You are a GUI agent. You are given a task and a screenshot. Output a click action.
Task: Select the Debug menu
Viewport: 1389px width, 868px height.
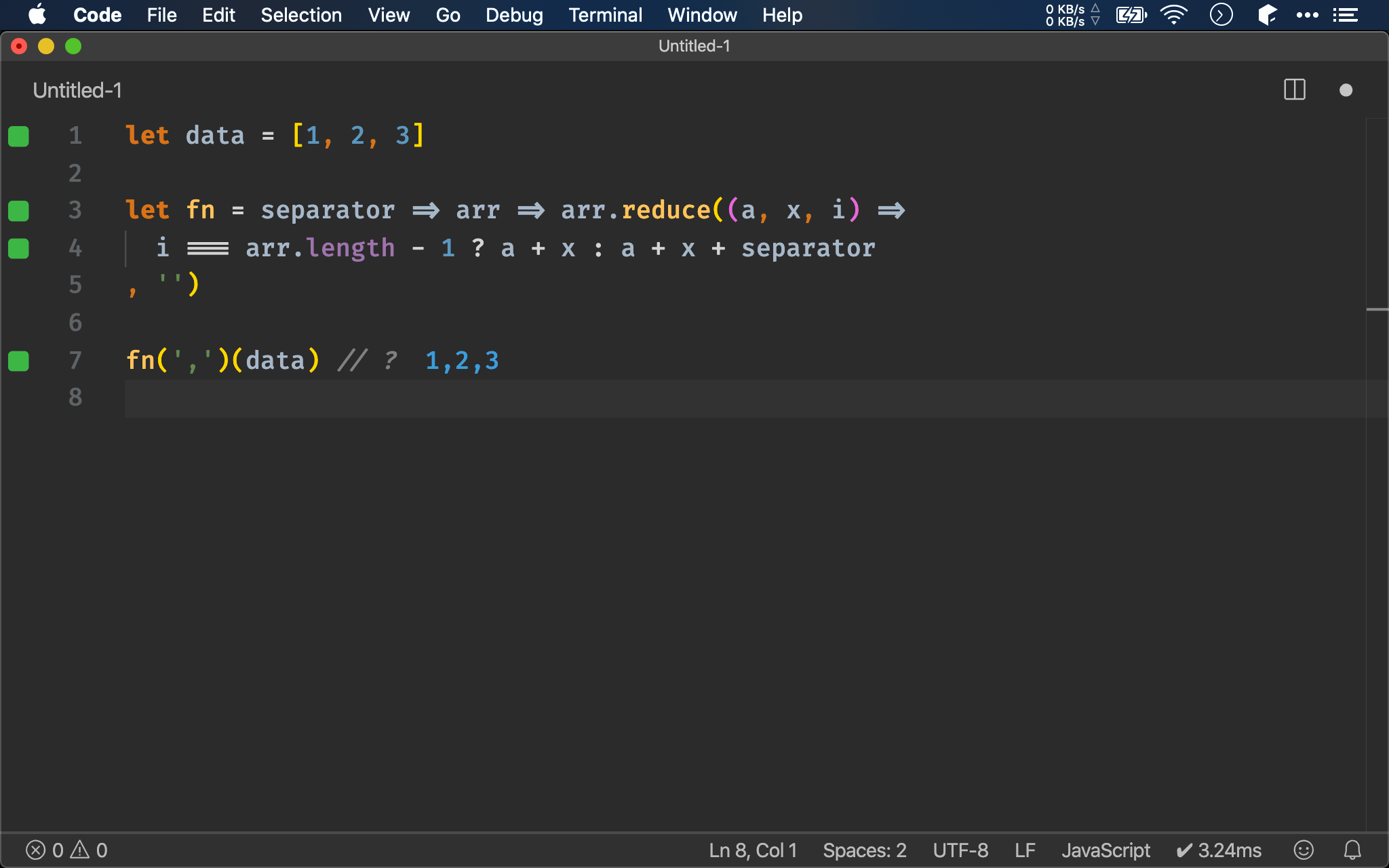[x=513, y=14]
